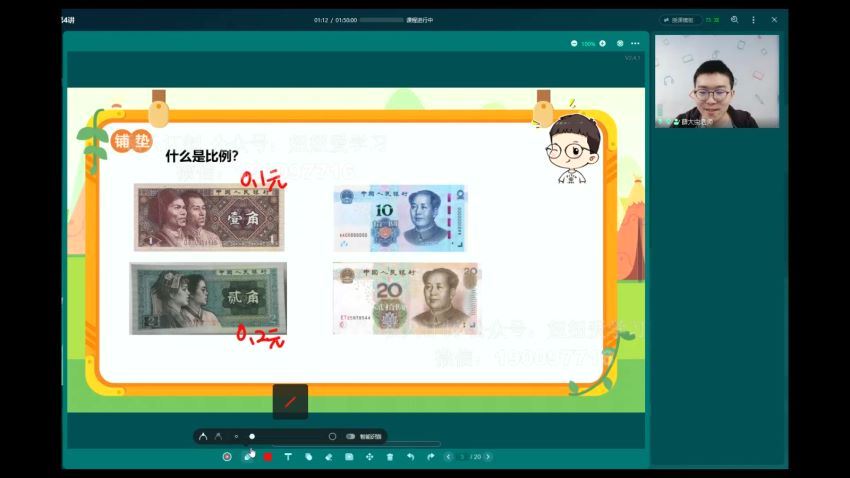Select the shapes tool in the toolbar
850x478 pixels.
(308, 457)
